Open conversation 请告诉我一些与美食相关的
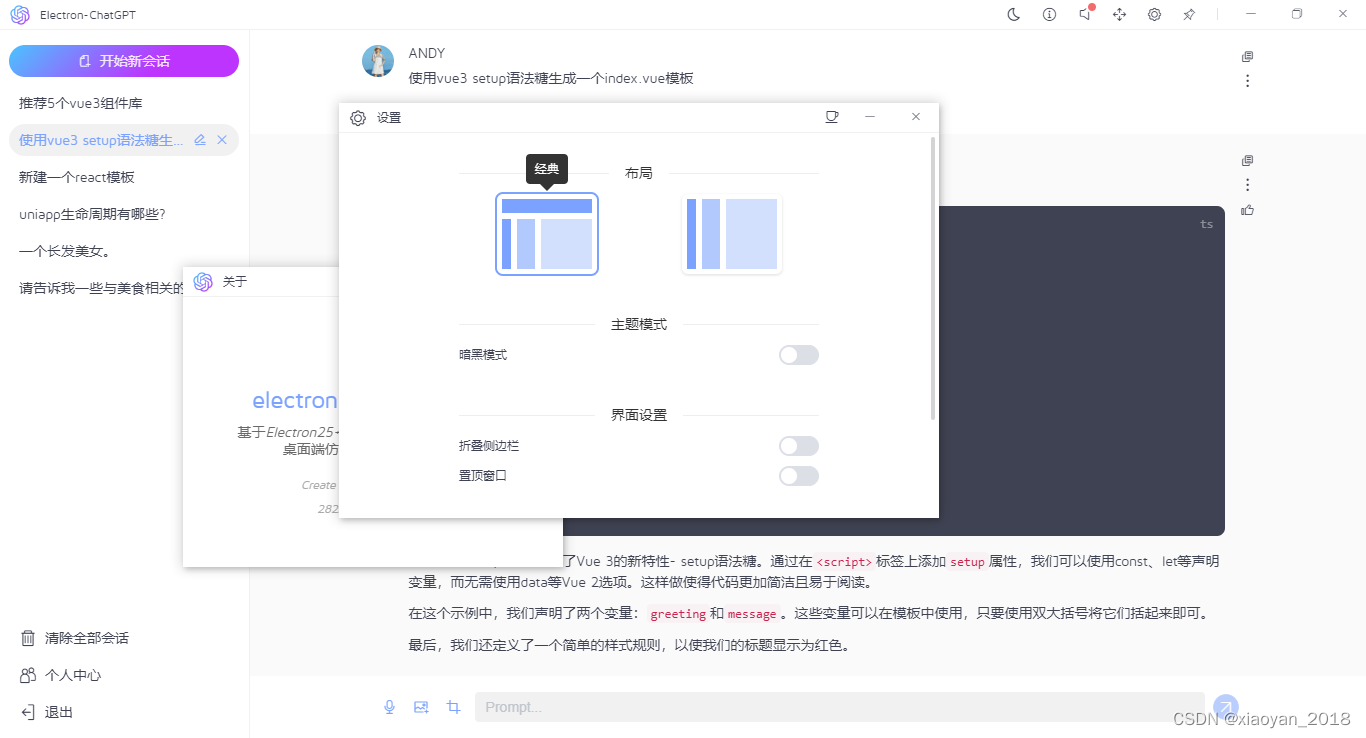The width and height of the screenshot is (1366, 738). (x=101, y=288)
